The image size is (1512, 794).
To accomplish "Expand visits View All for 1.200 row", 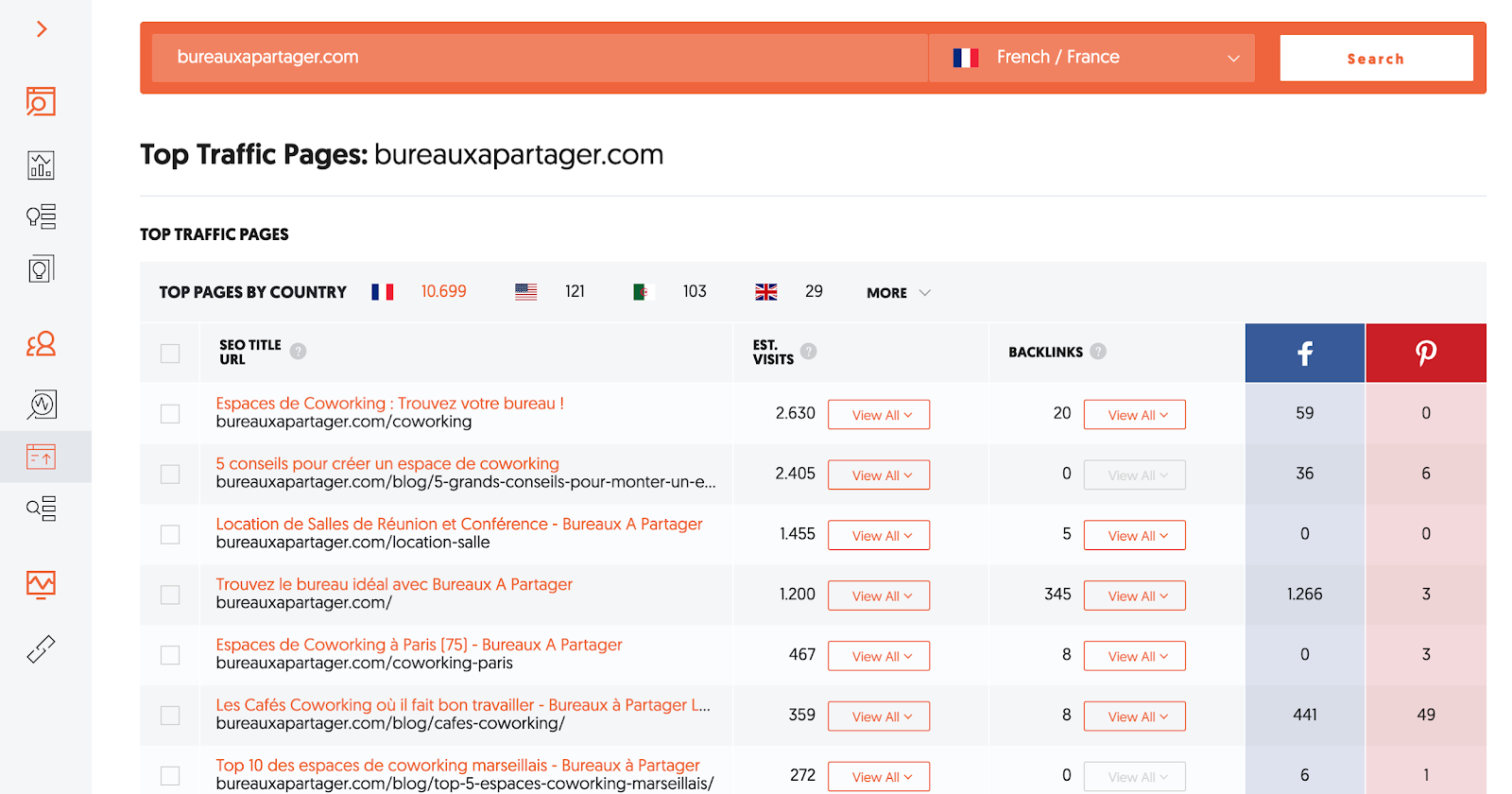I will [x=879, y=596].
